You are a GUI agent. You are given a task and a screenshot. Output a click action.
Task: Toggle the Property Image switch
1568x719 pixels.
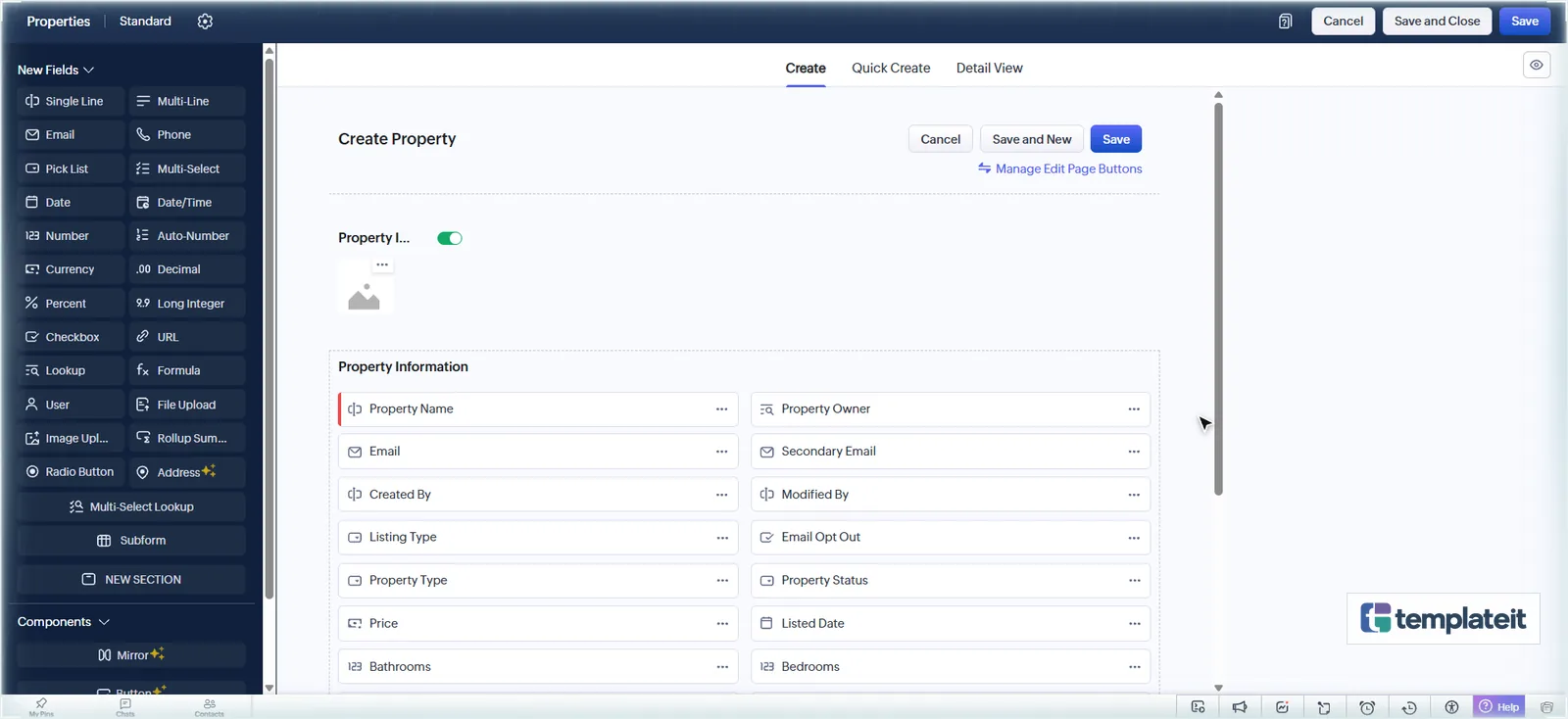450,238
